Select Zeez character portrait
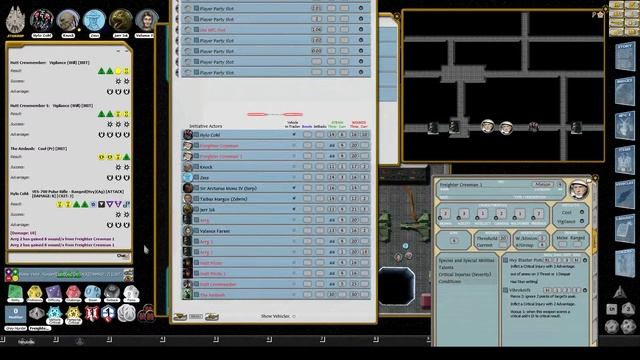Image resolution: width=640 pixels, height=360 pixels. click(x=94, y=20)
